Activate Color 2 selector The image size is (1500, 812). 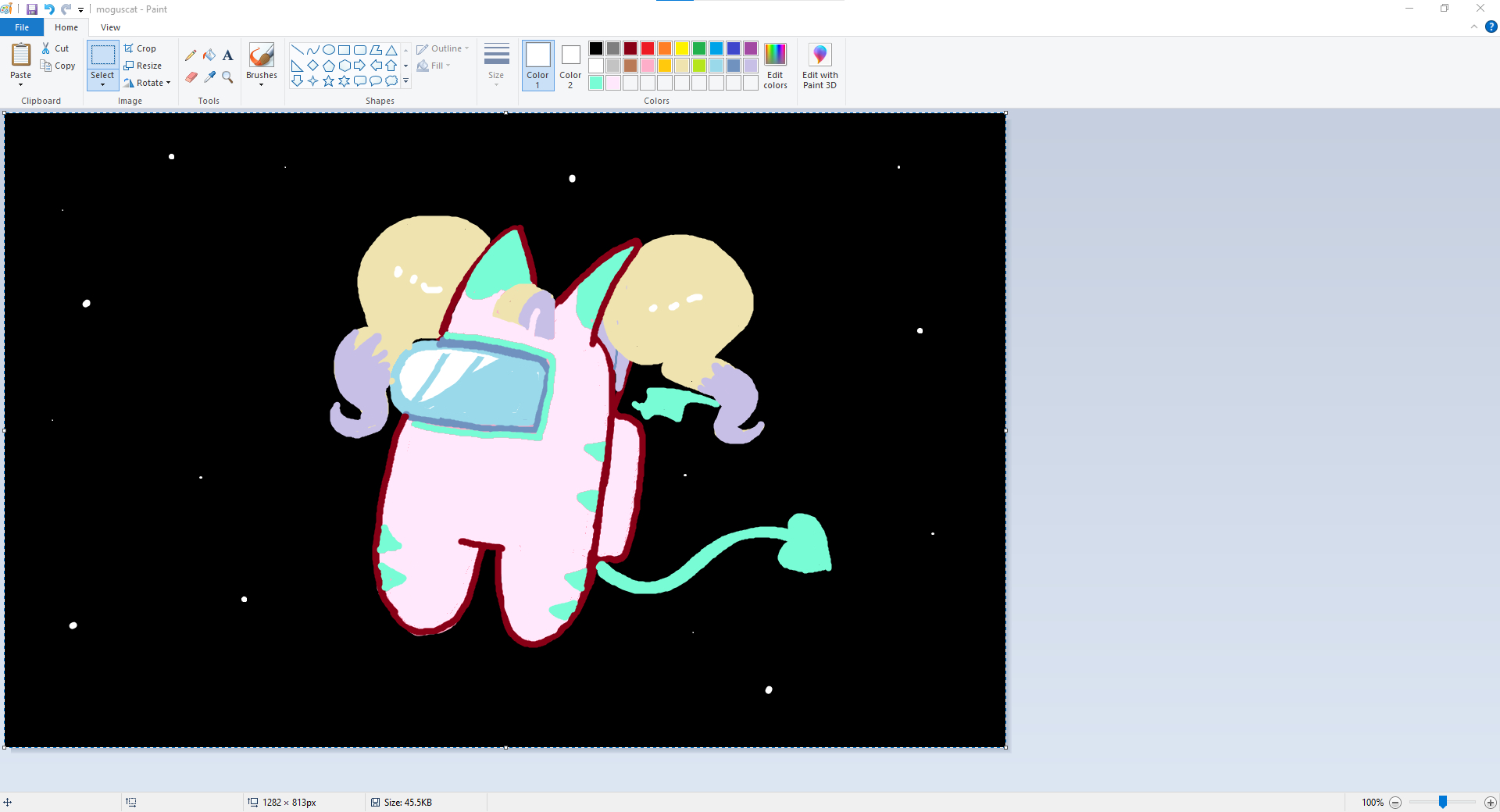click(570, 66)
